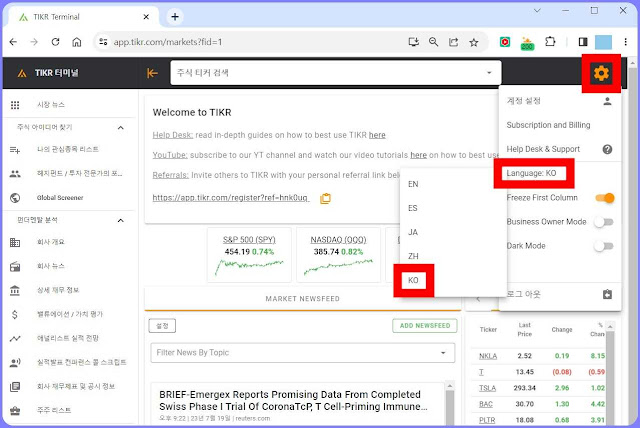Open browser extensions puzzle icon
This screenshot has height=428, width=640.
tap(550, 42)
